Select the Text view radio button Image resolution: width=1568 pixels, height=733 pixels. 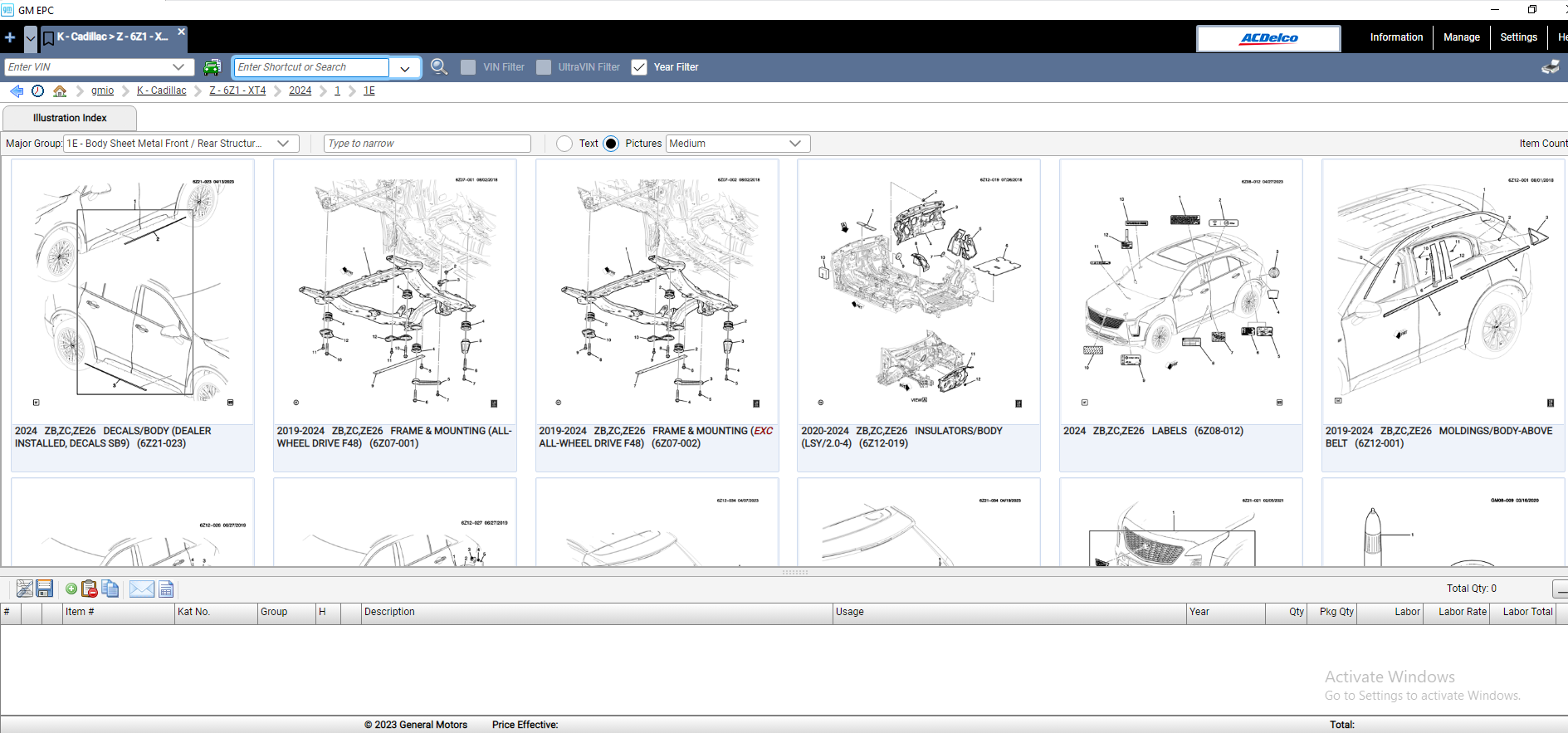point(564,144)
